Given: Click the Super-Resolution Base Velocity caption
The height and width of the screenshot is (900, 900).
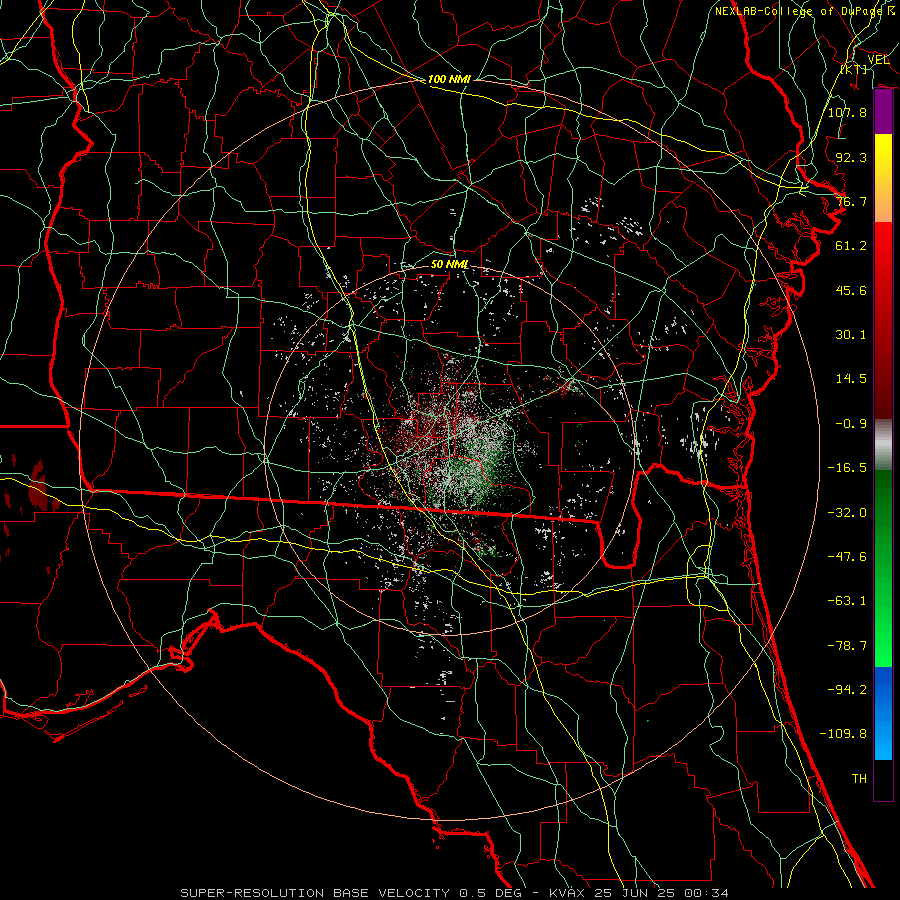Looking at the screenshot, I should tap(455, 893).
